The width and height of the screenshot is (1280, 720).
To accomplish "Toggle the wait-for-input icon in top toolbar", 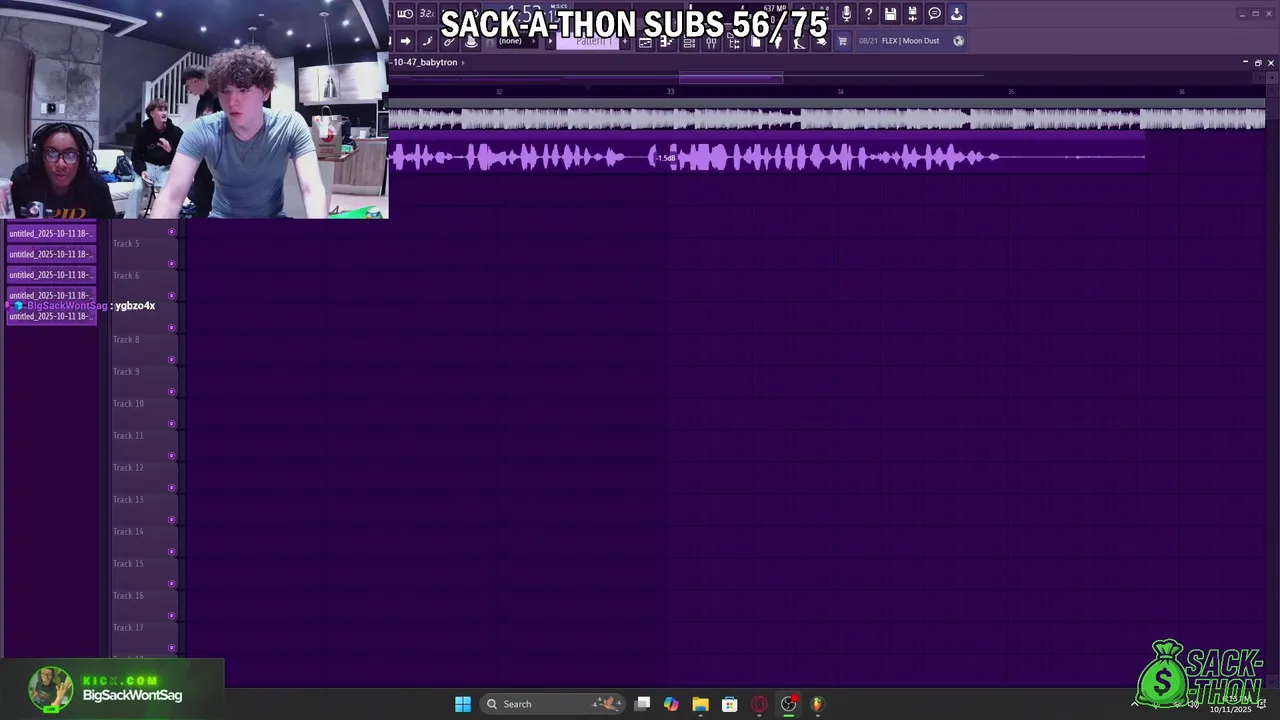I will (x=406, y=14).
